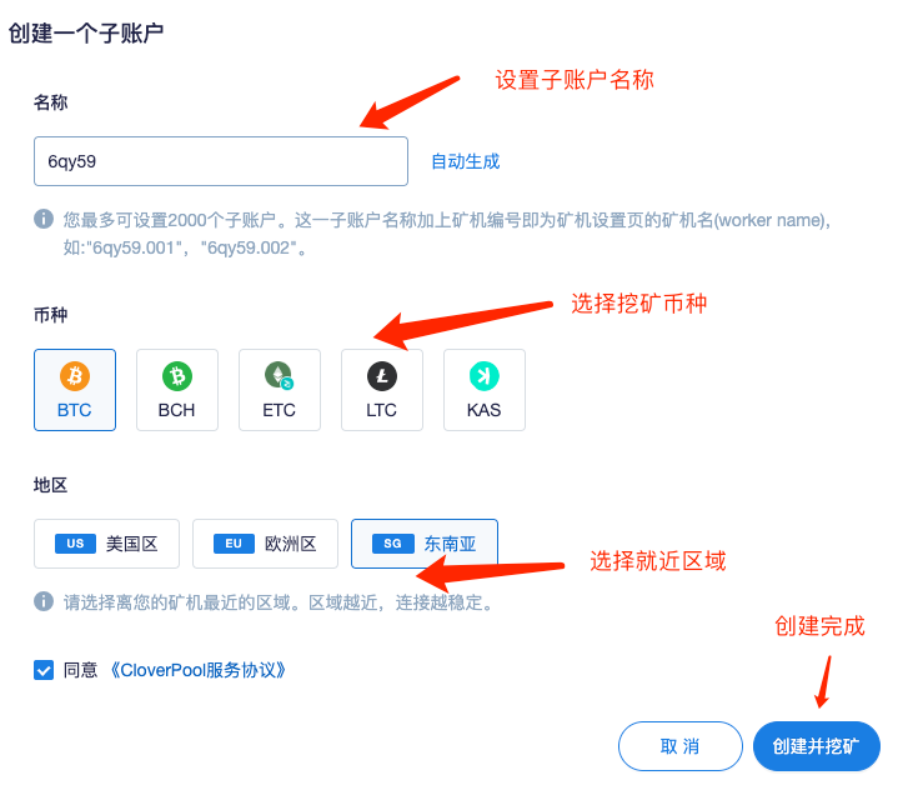Select the 欧洲区 region option
The width and height of the screenshot is (898, 787).
click(265, 544)
